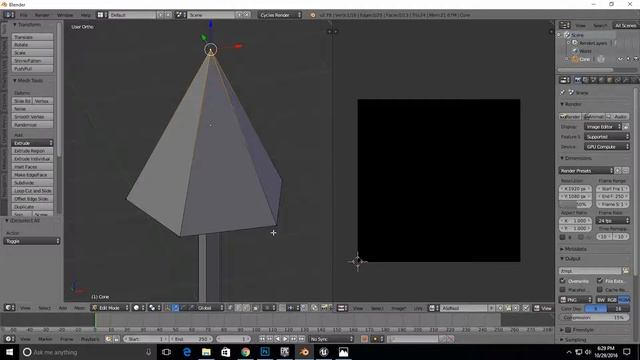Toggle the File Extensions checkbox

600,280
